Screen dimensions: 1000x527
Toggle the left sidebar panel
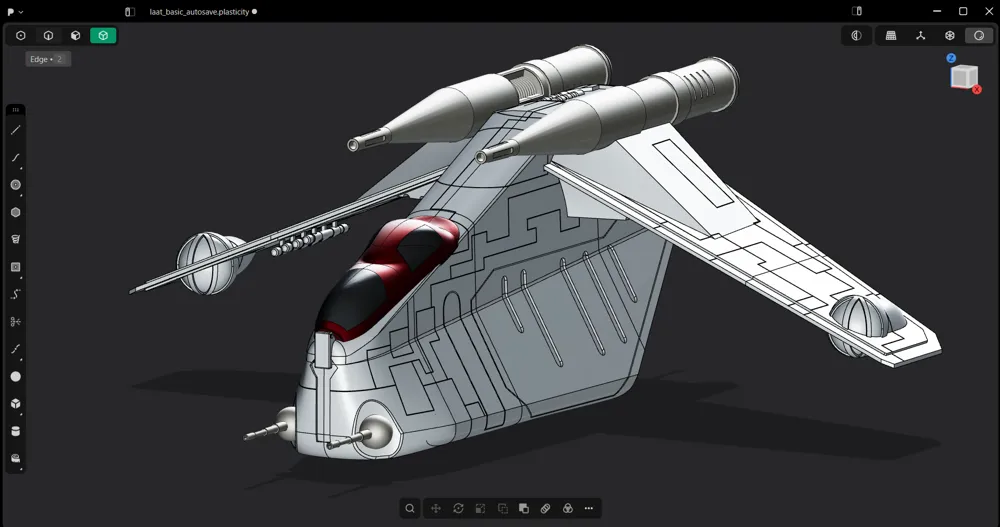click(x=130, y=11)
